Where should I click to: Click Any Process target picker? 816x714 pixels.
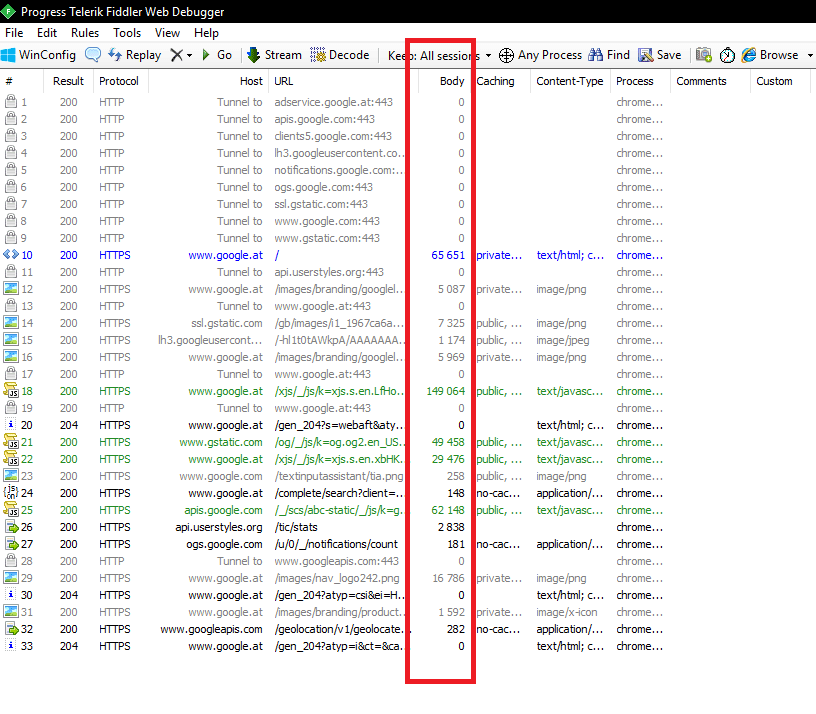point(540,55)
